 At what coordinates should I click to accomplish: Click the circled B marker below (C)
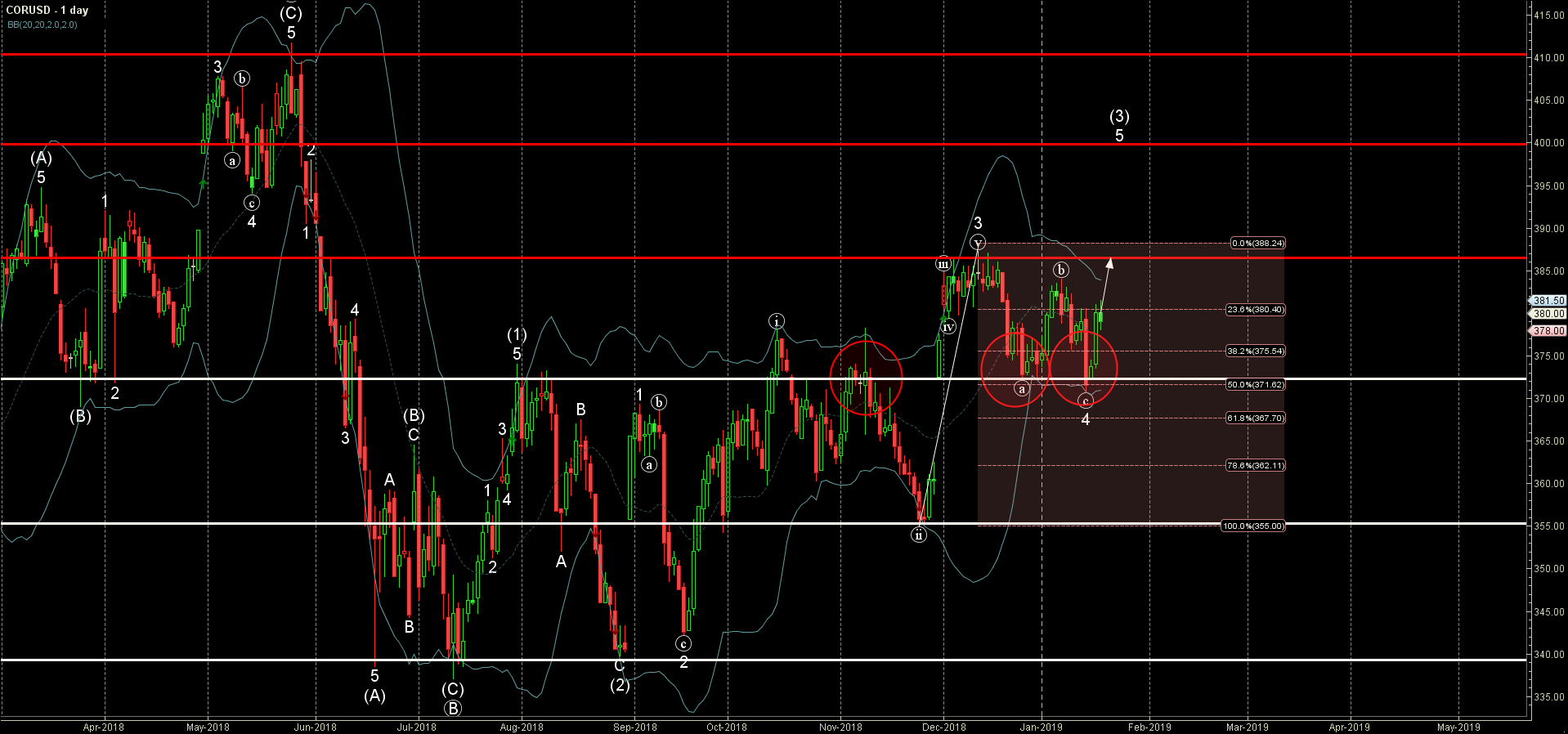click(x=452, y=709)
